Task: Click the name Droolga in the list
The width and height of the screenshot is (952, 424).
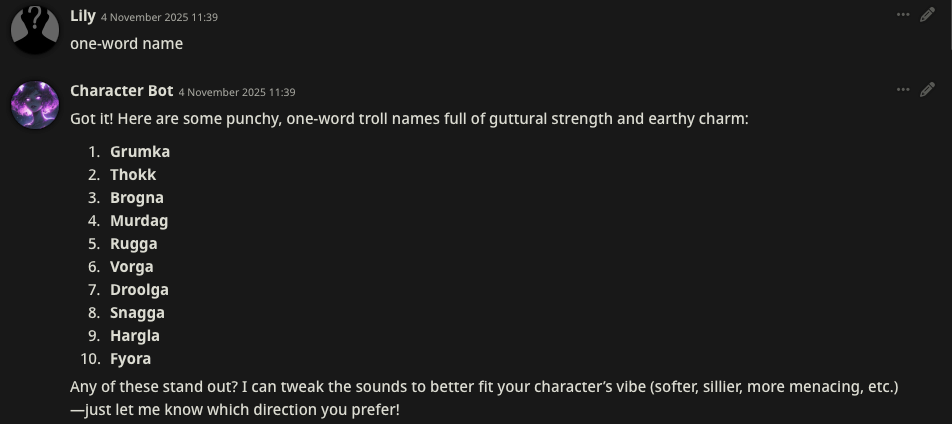Action: pos(139,290)
